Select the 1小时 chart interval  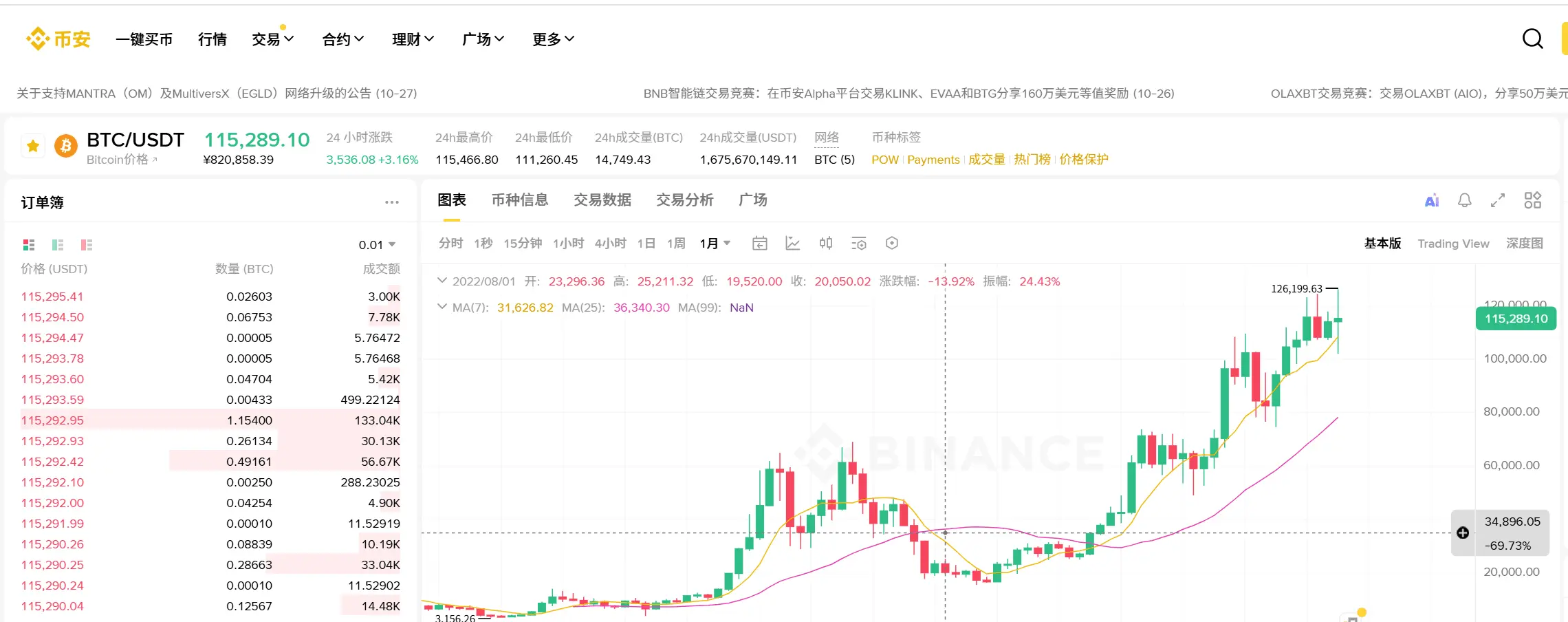tap(568, 243)
